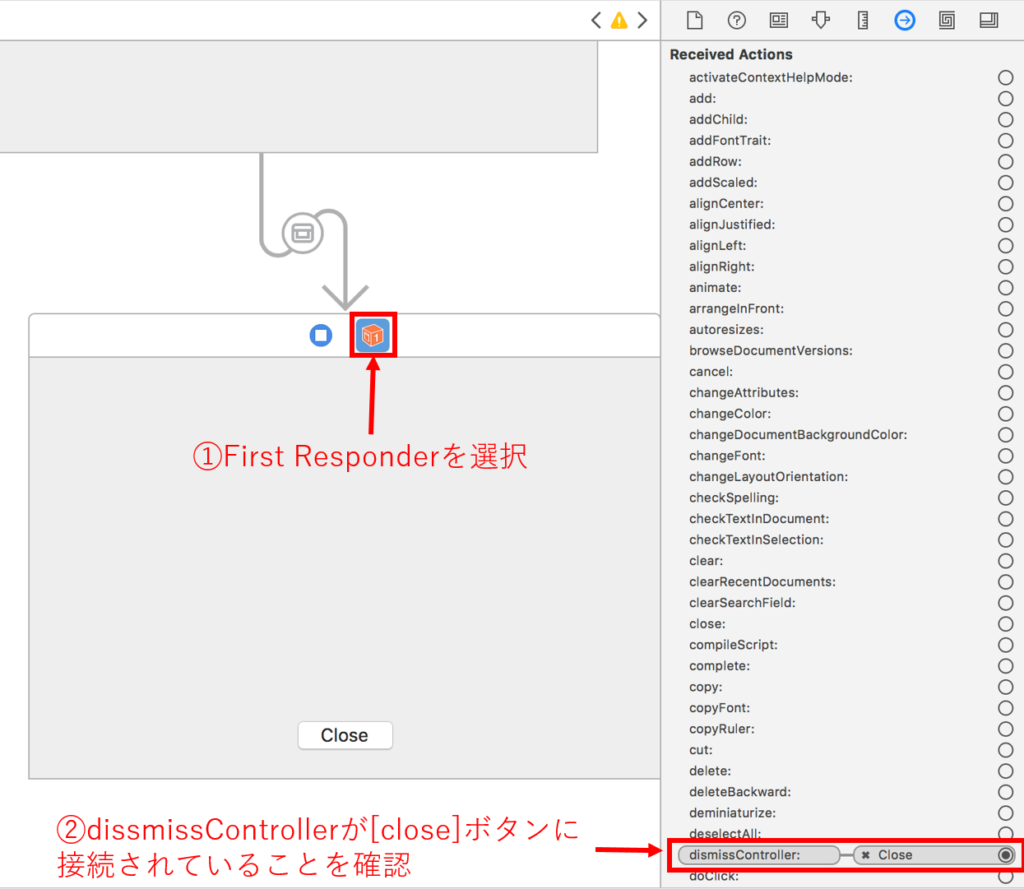
Task: Click the yellow warning issue indicator
Action: tap(619, 20)
